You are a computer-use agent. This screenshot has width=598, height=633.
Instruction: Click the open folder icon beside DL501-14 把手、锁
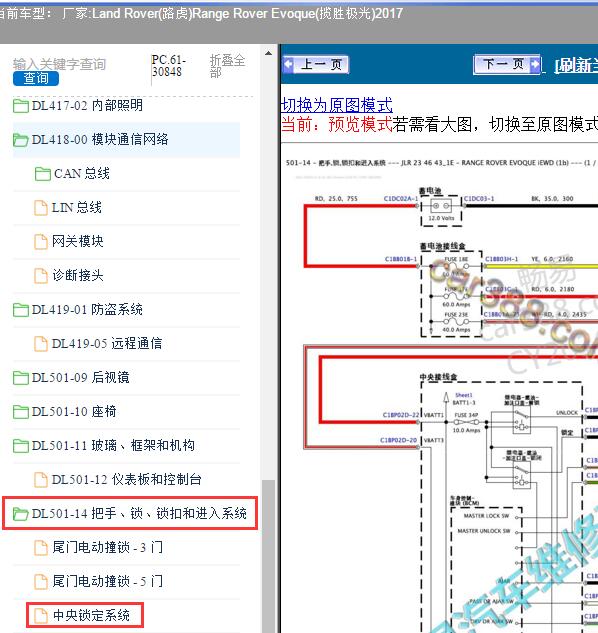click(x=21, y=514)
